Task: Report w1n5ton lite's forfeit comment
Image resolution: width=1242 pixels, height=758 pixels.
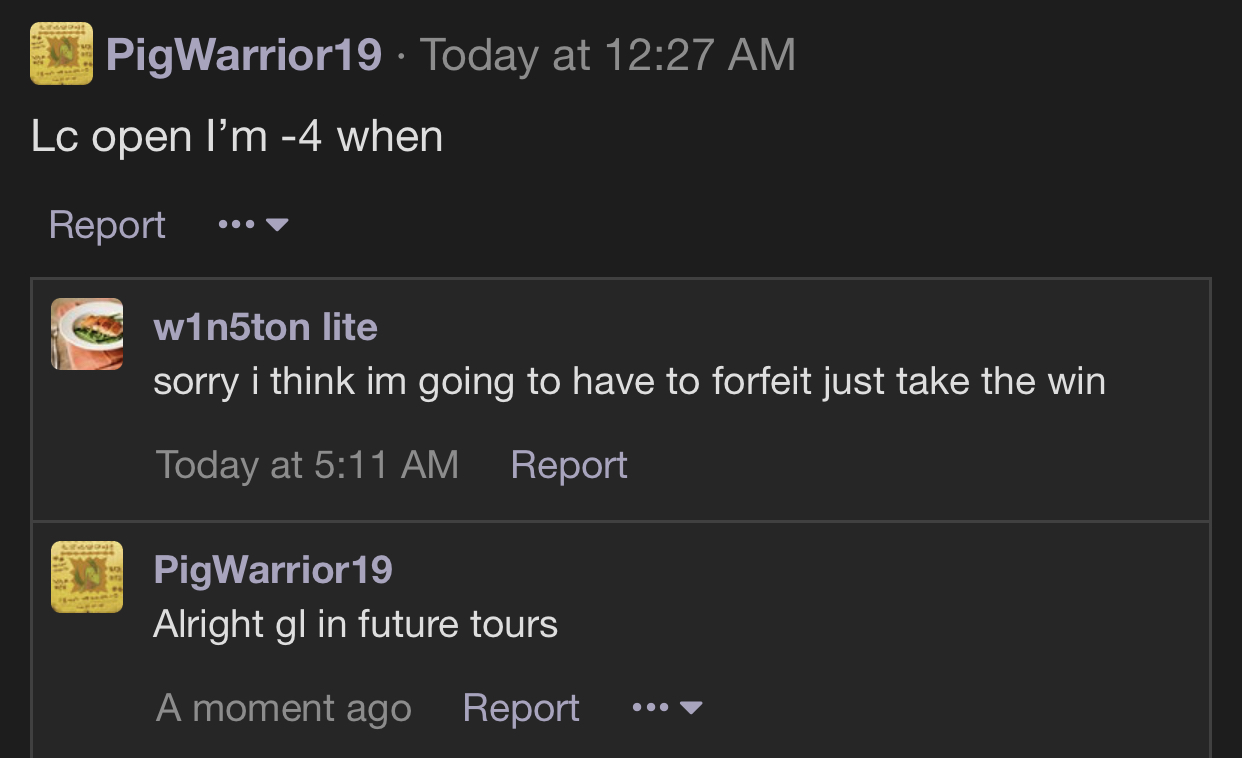Action: pos(569,465)
